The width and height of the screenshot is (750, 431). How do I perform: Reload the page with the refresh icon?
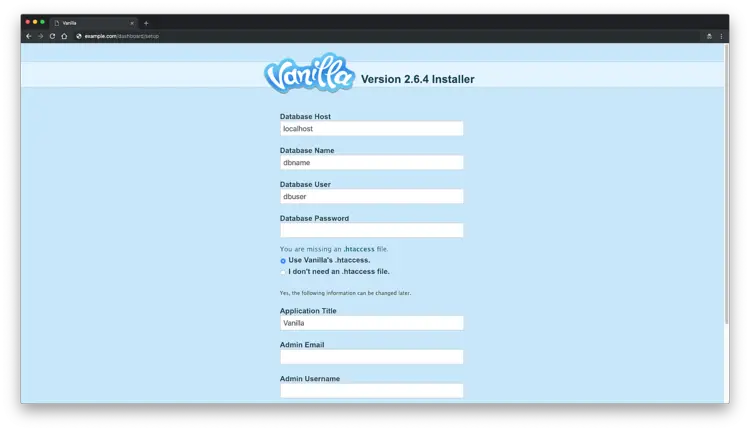pos(52,36)
